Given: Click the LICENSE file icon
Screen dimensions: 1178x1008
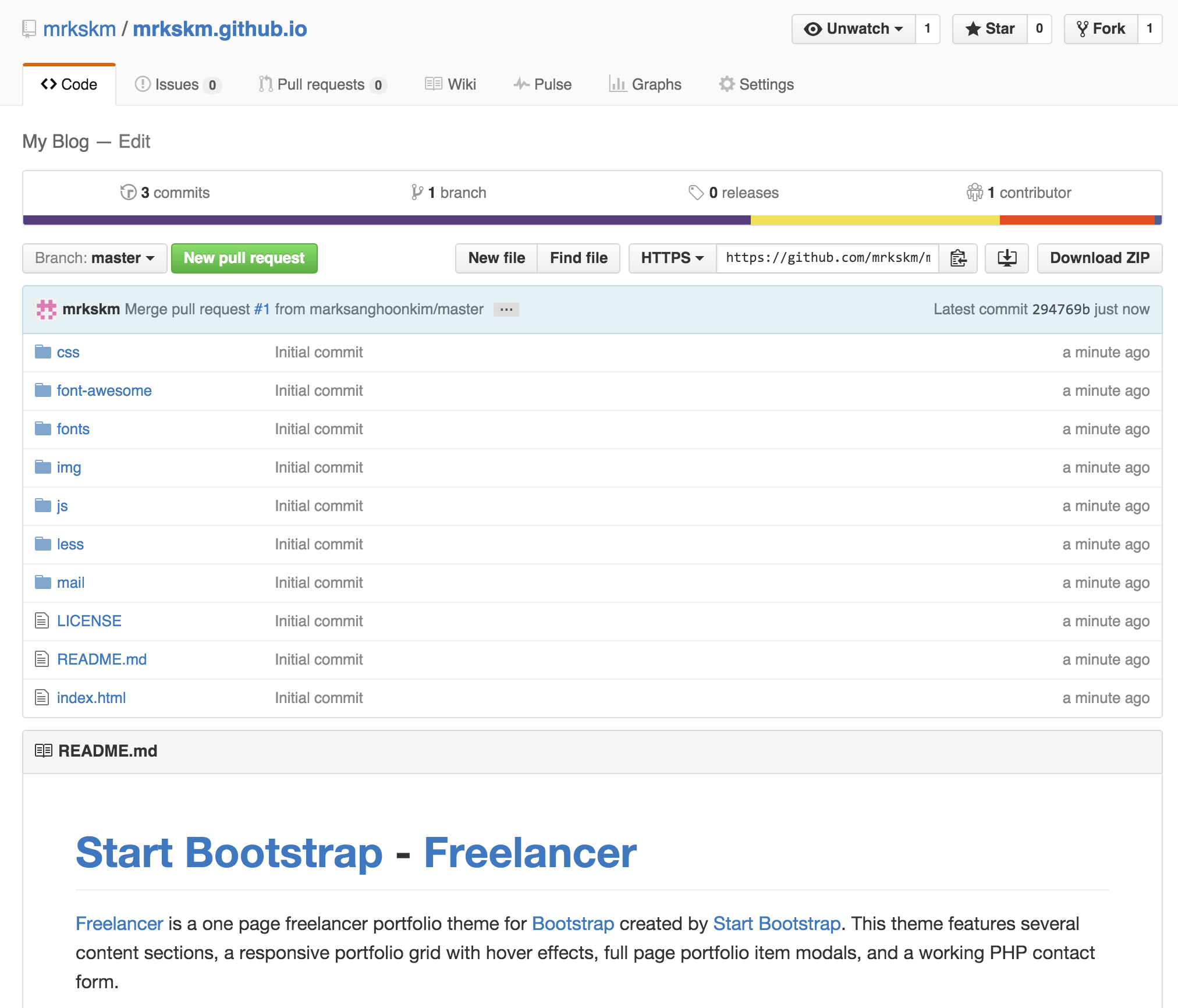Looking at the screenshot, I should point(42,620).
